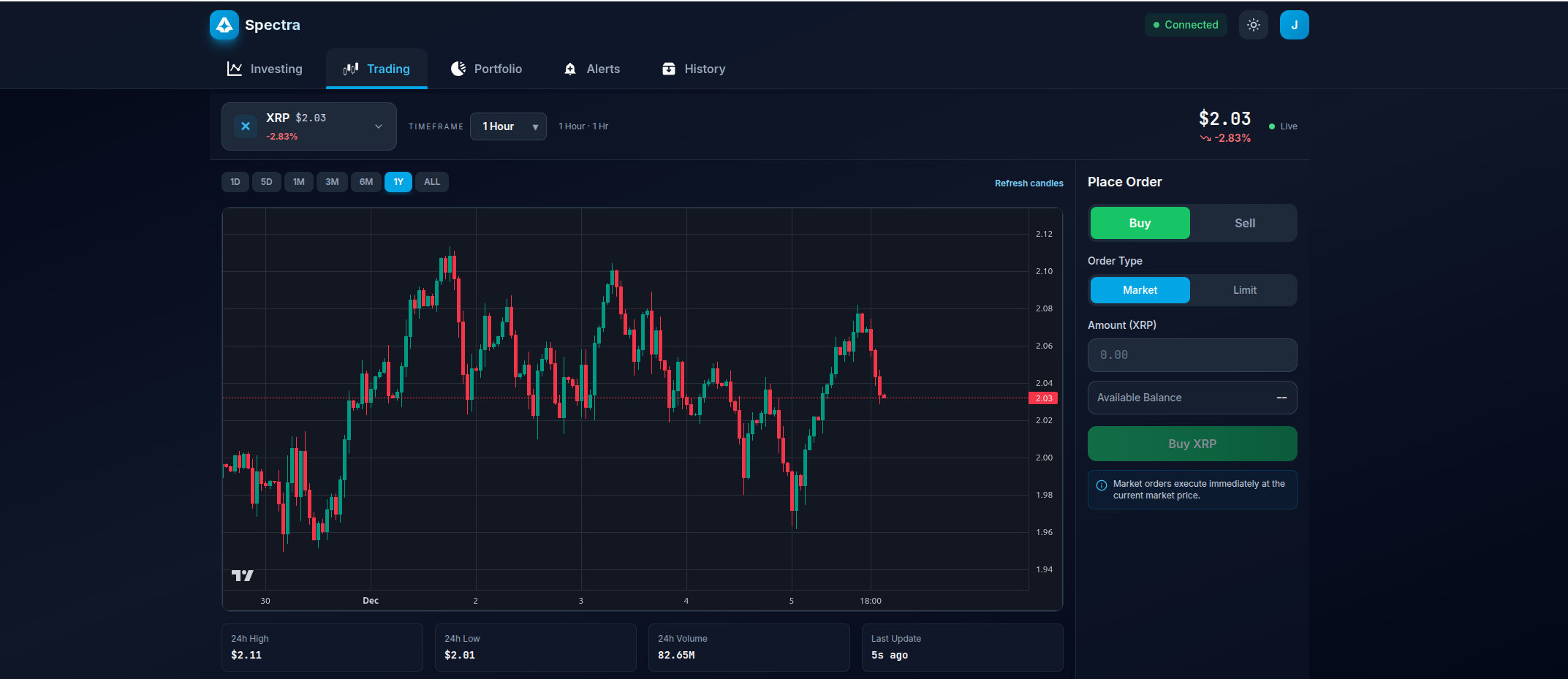Click the green Live status dot
Image resolution: width=1568 pixels, height=679 pixels.
click(x=1272, y=126)
